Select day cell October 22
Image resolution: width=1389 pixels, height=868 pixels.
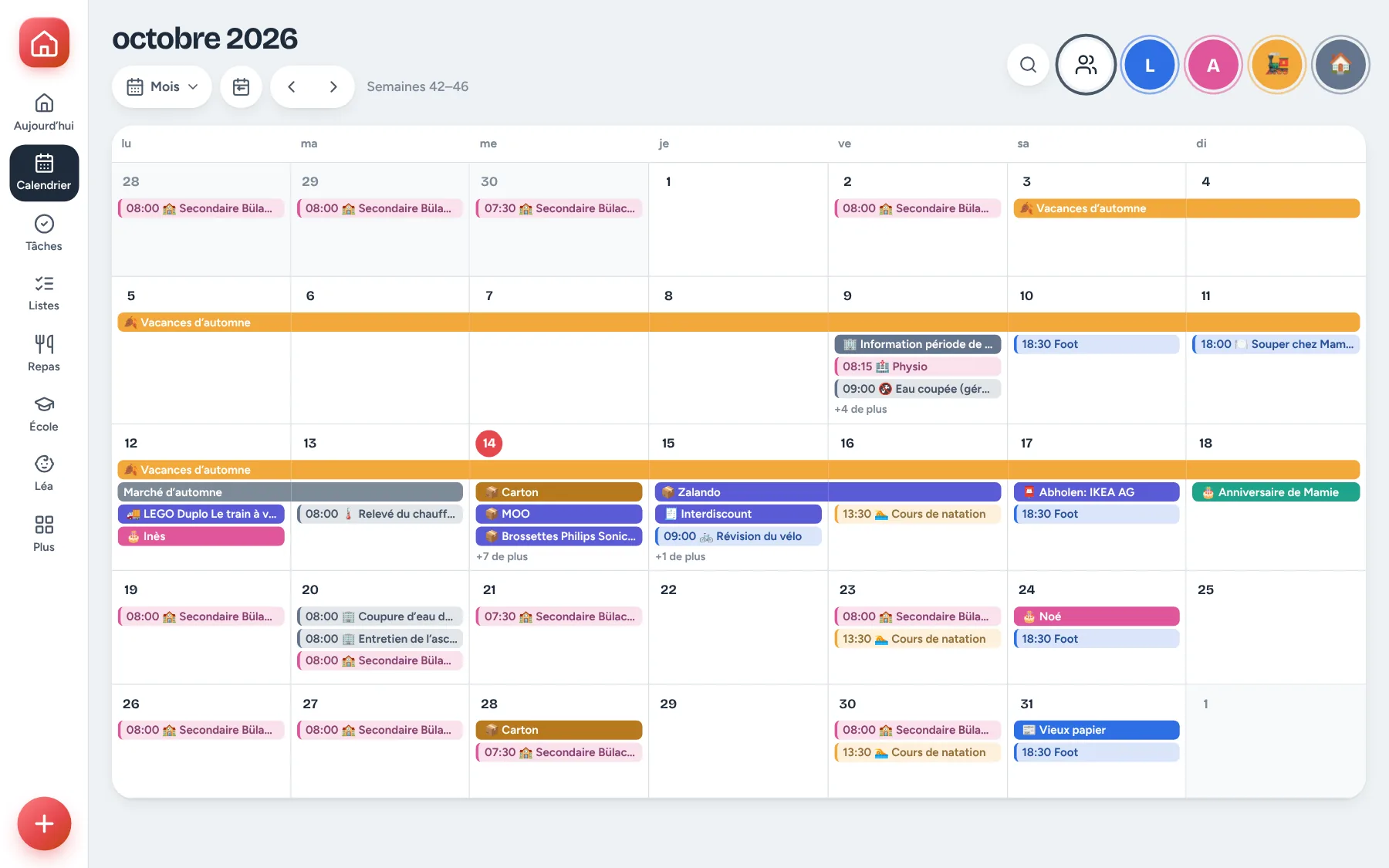pos(738,627)
